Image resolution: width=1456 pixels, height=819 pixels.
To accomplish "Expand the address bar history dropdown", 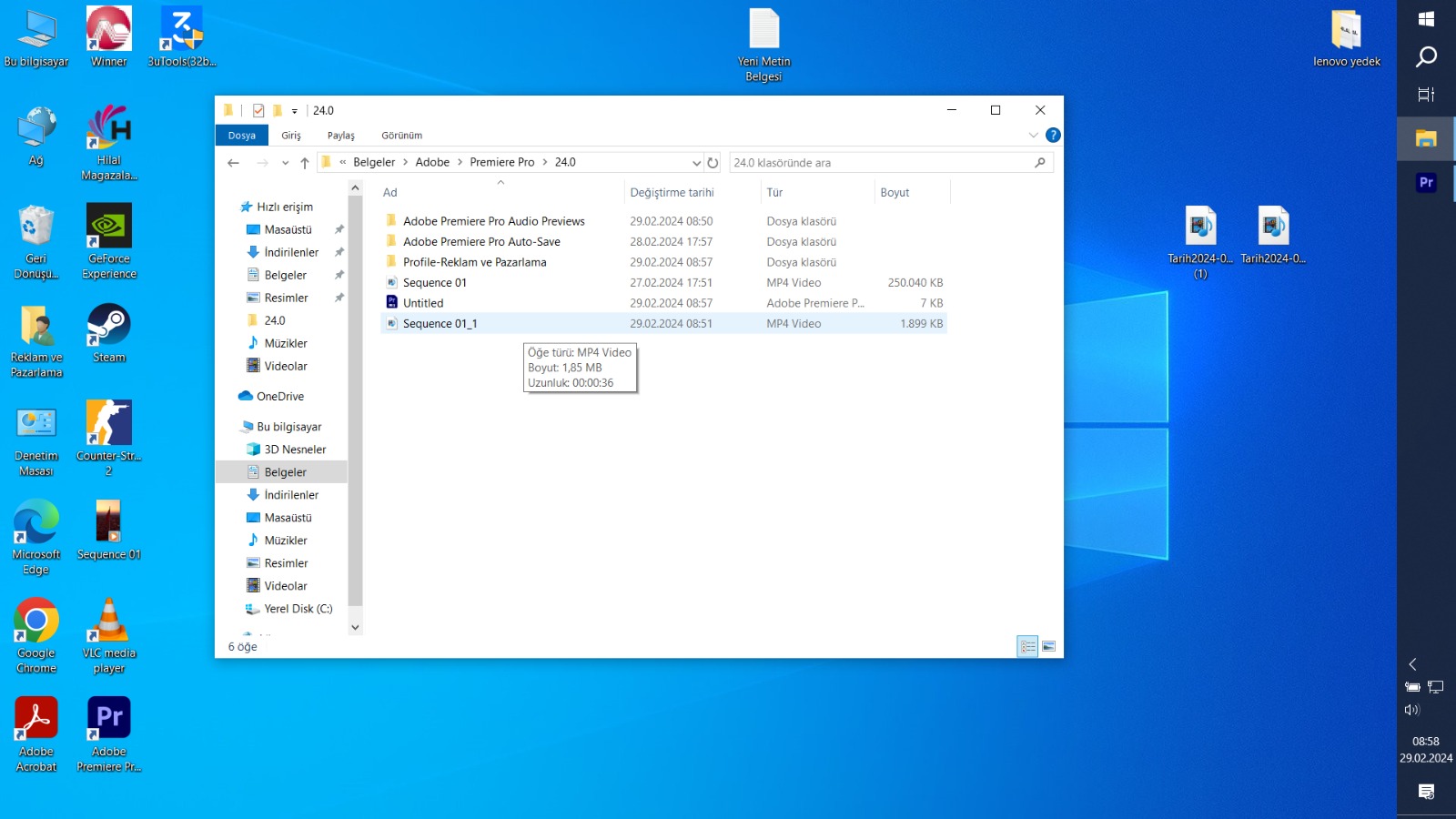I will [x=696, y=163].
